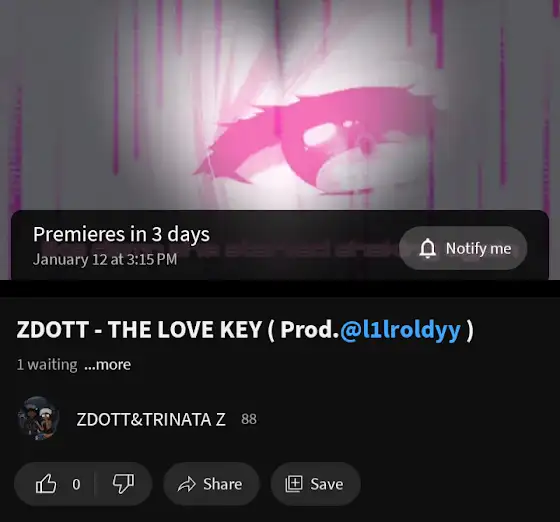The width and height of the screenshot is (560, 522).
Task: Click the Premieres in 3 days heading
Action: pyautogui.click(x=121, y=235)
